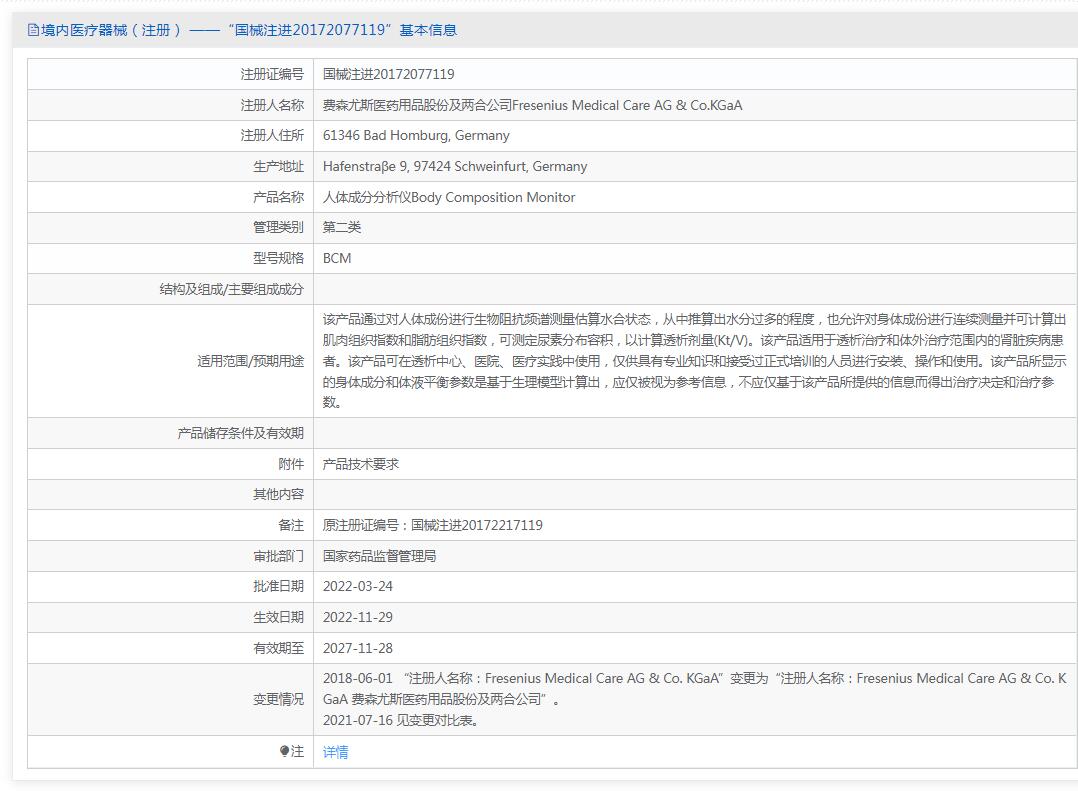Screen dimensions: 1078x791
Task: Click the document icon in page header
Action: coord(33,30)
